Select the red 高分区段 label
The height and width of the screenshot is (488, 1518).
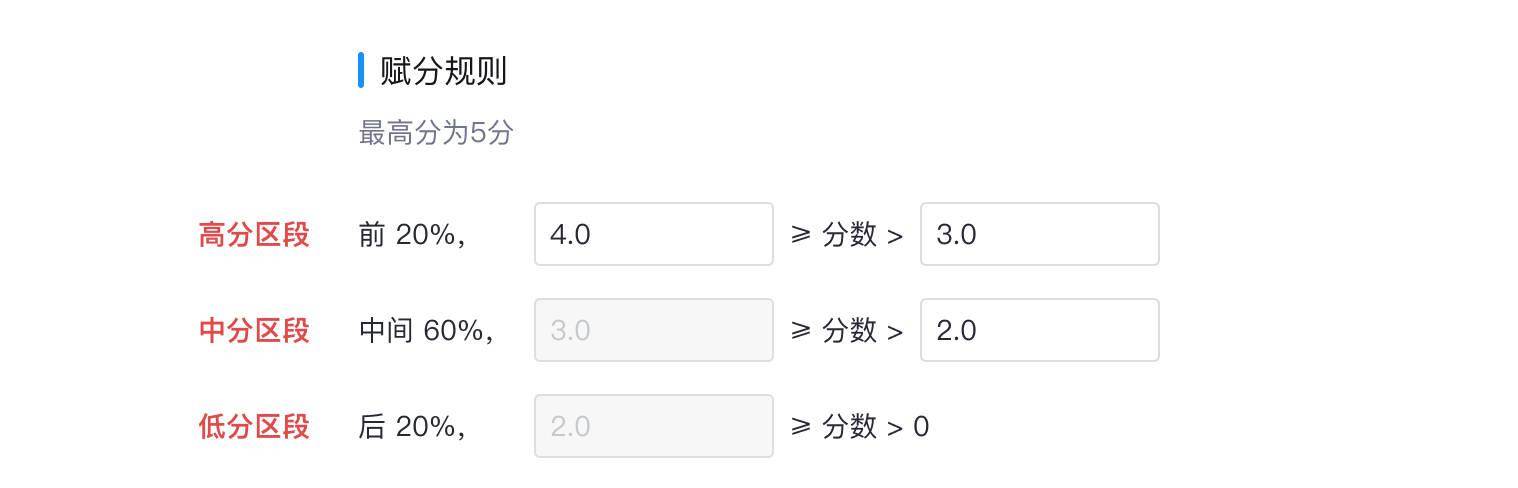[254, 235]
